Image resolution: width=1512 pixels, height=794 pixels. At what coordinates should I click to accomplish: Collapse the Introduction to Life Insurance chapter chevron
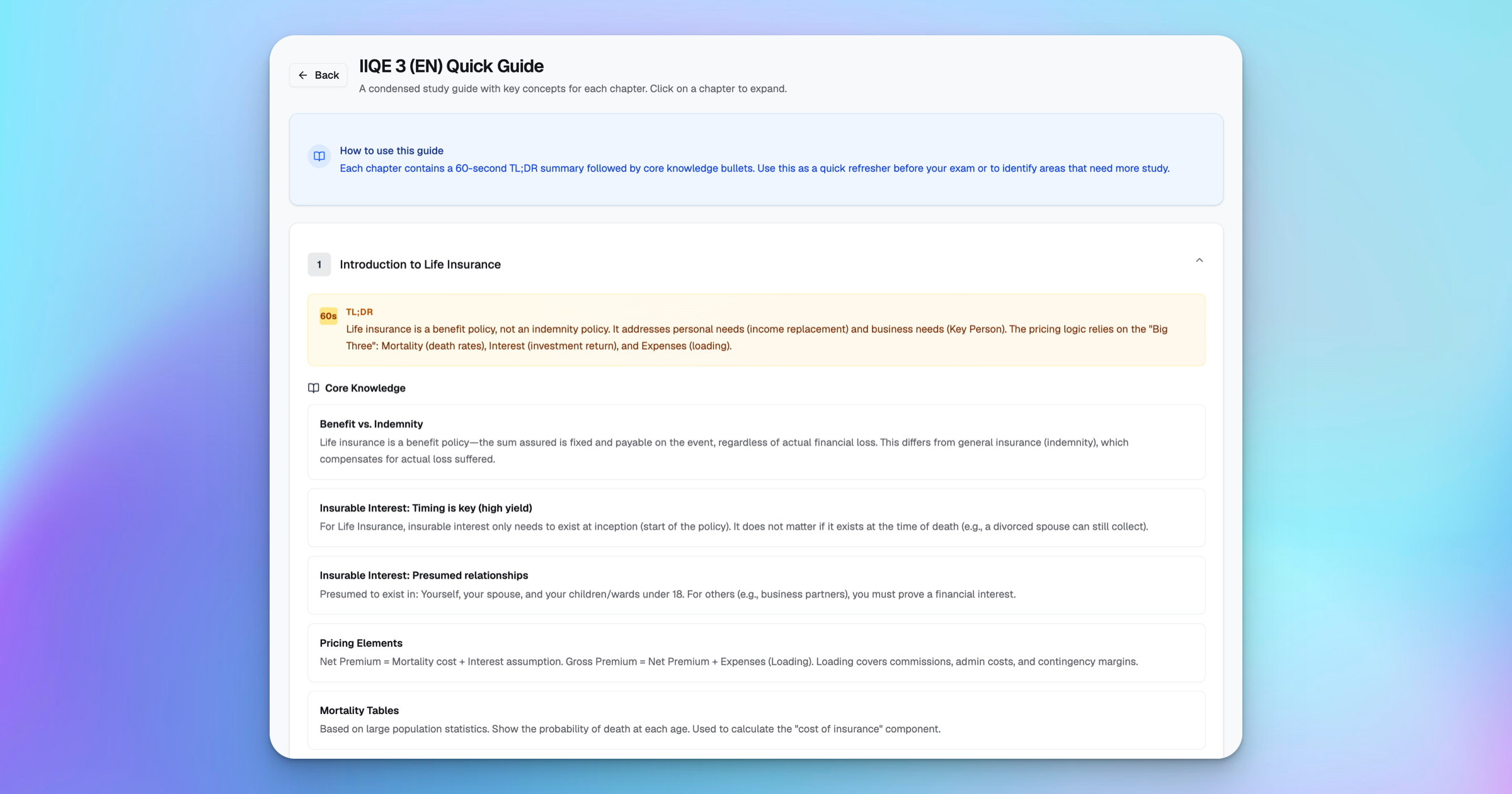(x=1199, y=260)
